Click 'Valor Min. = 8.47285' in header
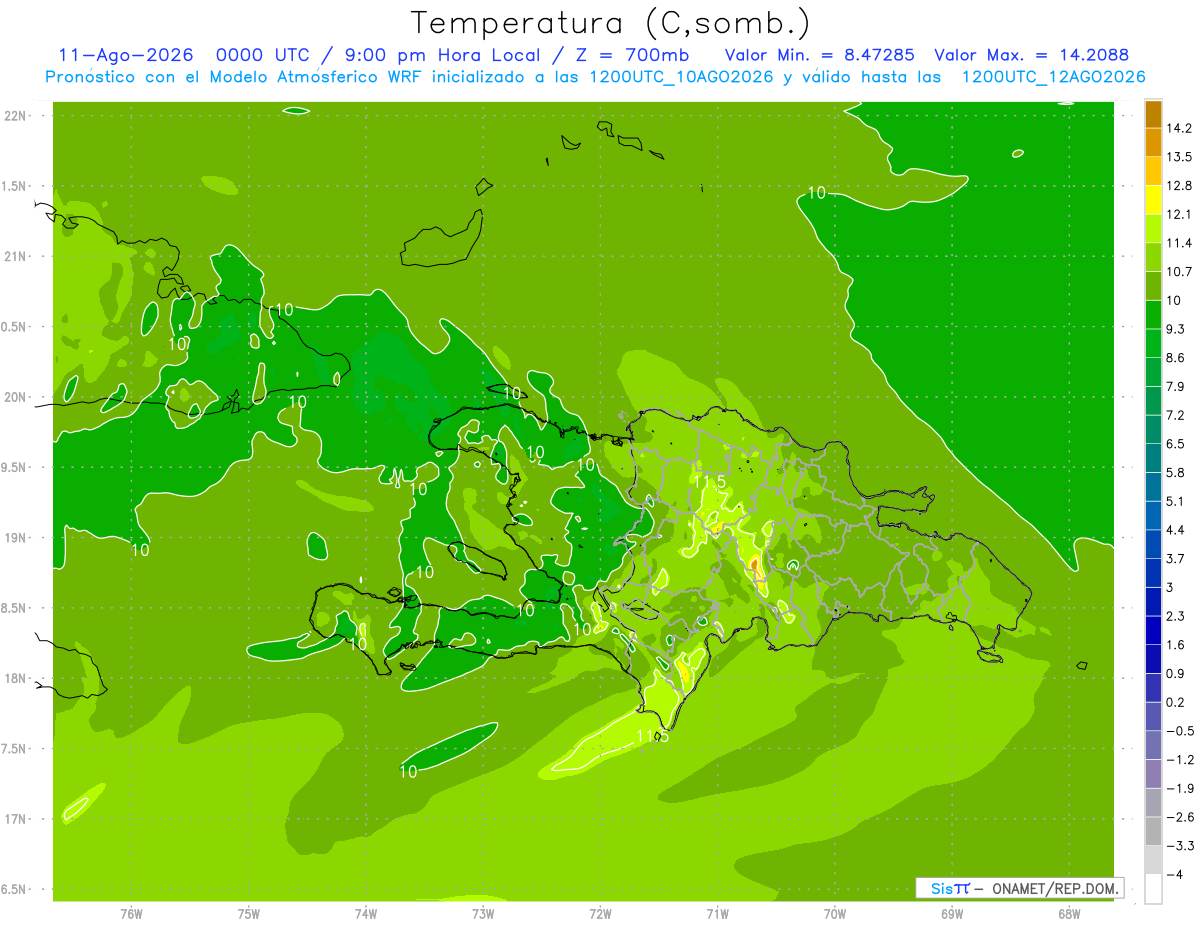 pyautogui.click(x=819, y=56)
